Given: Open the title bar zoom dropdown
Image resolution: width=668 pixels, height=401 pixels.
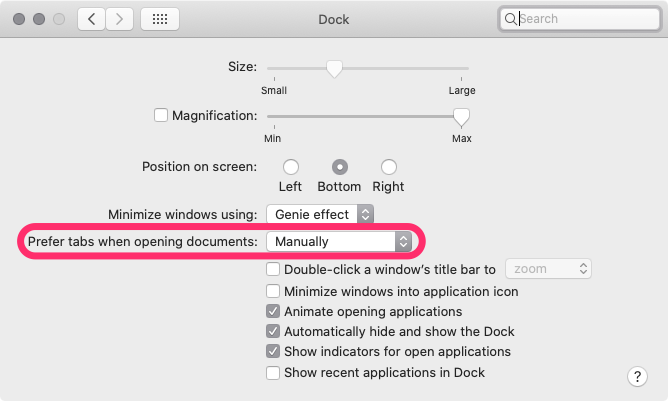Looking at the screenshot, I should 549,269.
